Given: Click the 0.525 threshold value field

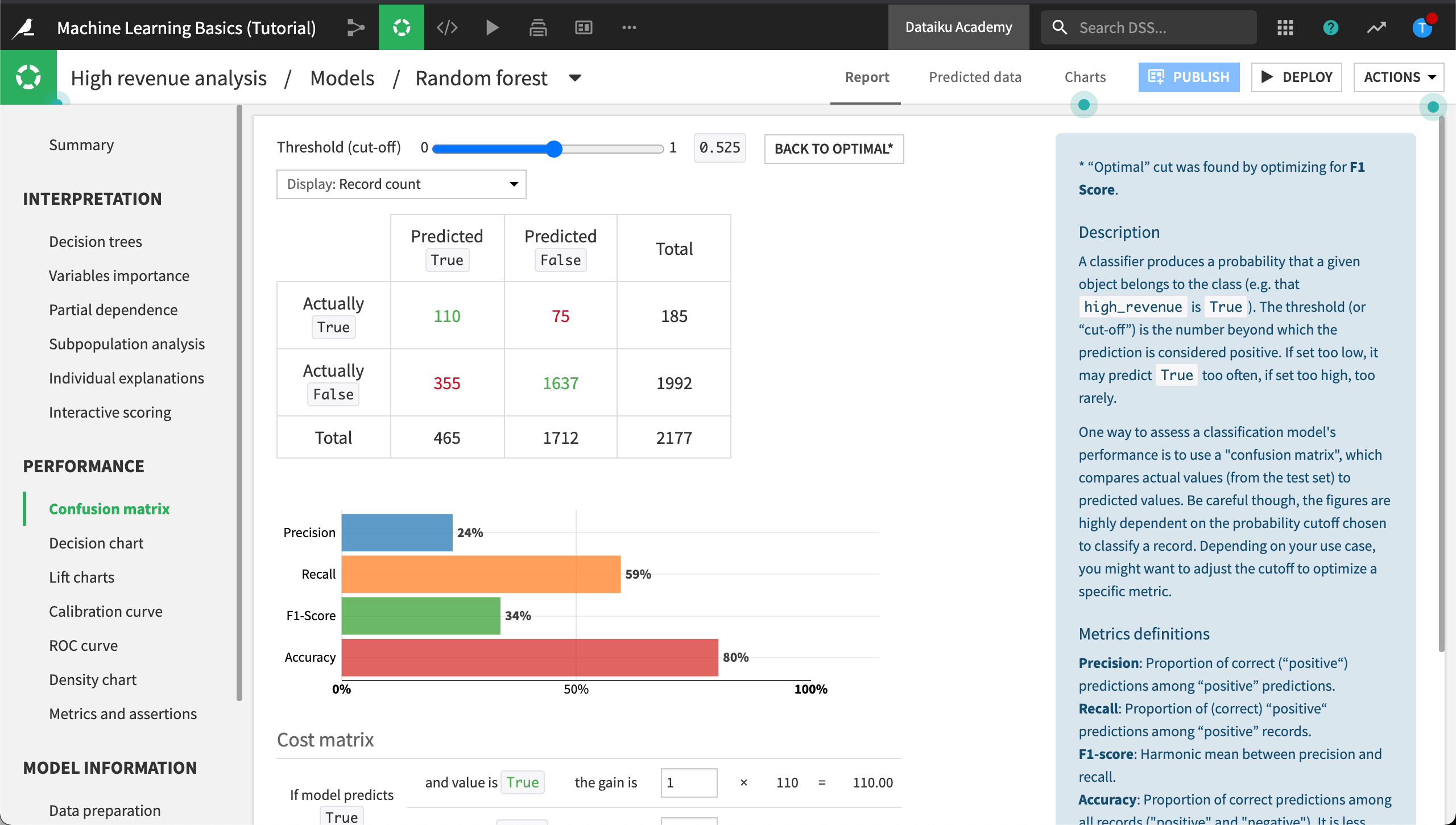Looking at the screenshot, I should pyautogui.click(x=719, y=148).
